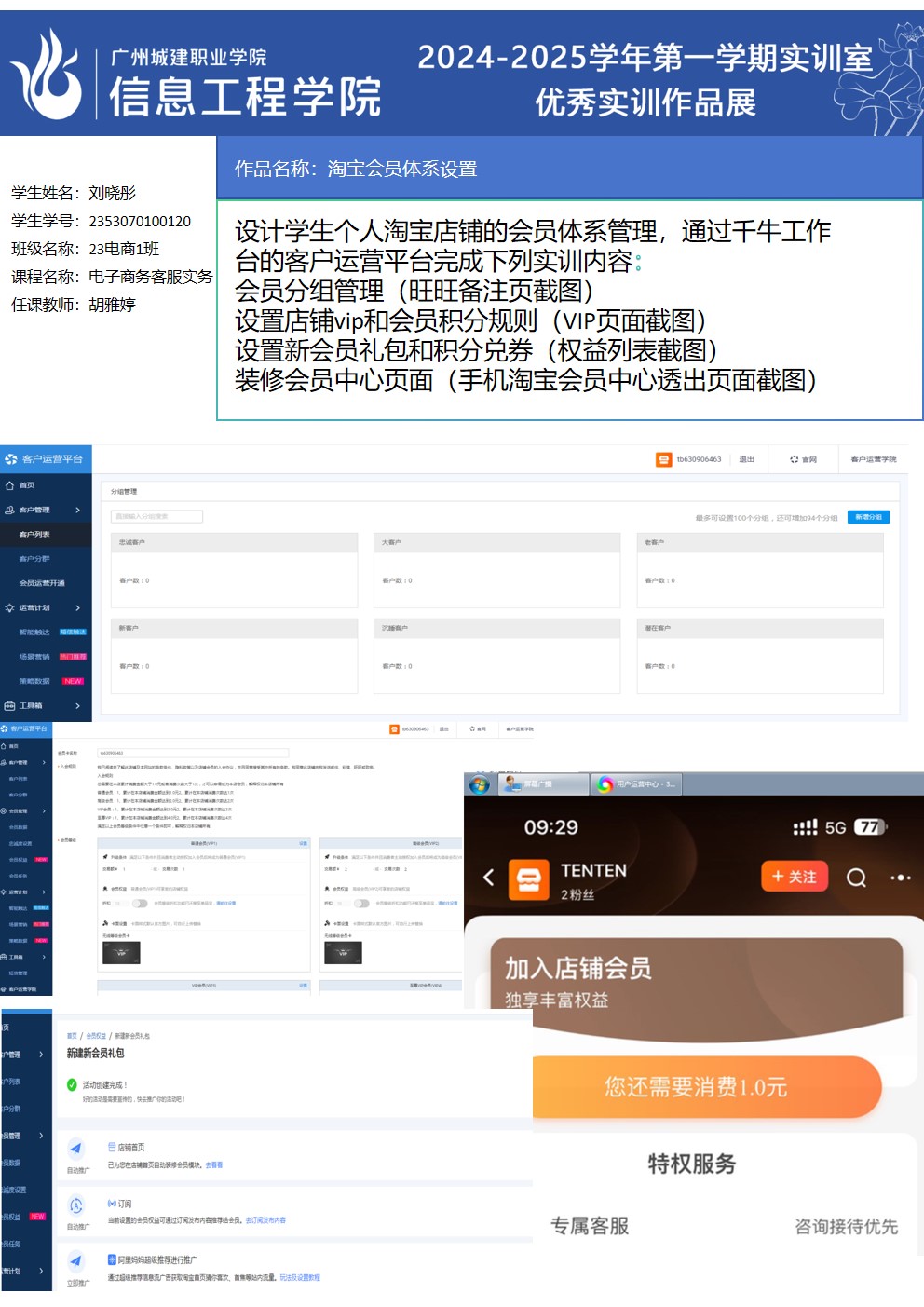This screenshot has height=1307, width=924.
Task: Click the 自动推广 icon beside 订阅
Action: coord(76,1205)
